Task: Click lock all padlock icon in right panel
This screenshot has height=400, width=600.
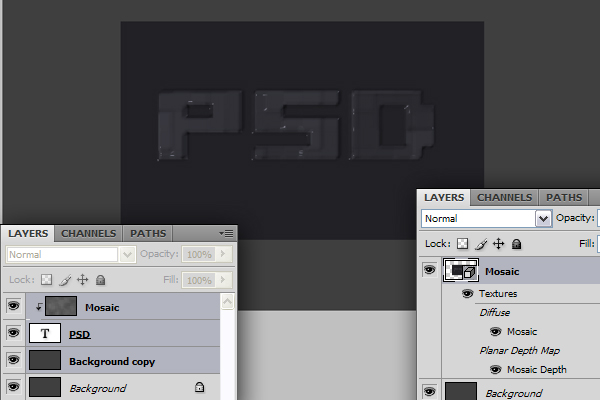Action: (517, 244)
